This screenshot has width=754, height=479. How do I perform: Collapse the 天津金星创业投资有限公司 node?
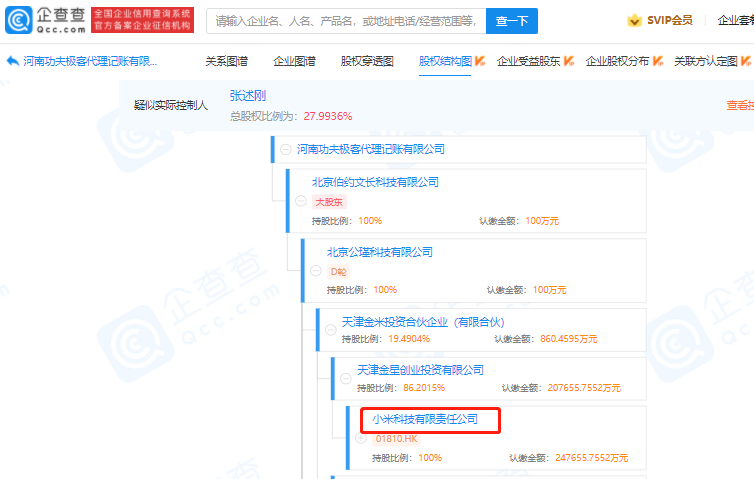(346, 378)
